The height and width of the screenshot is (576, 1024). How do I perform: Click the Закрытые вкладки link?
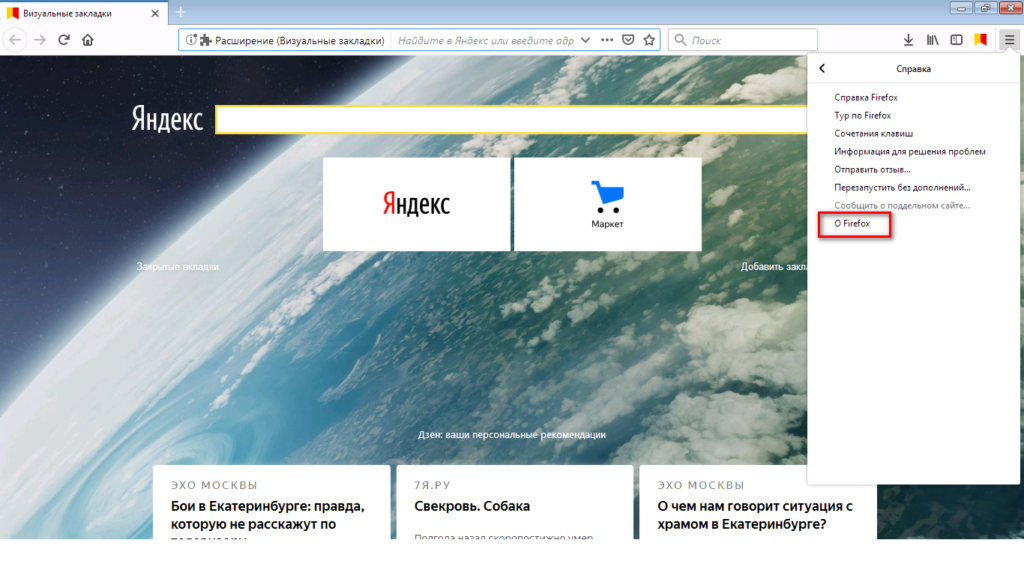[178, 266]
